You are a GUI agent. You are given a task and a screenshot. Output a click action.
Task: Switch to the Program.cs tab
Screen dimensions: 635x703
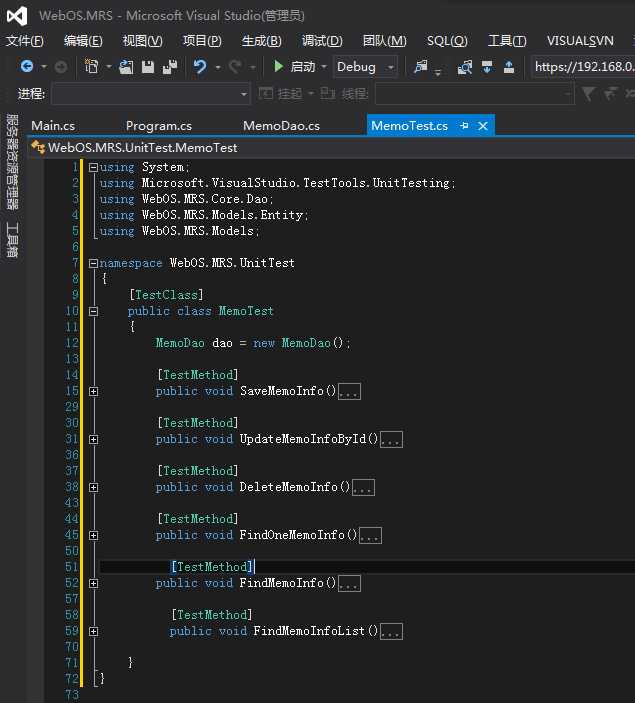pyautogui.click(x=159, y=126)
